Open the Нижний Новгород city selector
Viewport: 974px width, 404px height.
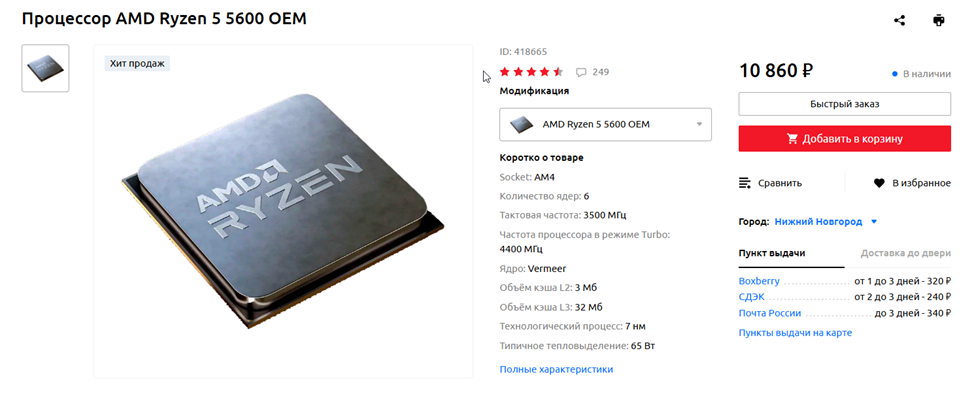pyautogui.click(x=818, y=221)
